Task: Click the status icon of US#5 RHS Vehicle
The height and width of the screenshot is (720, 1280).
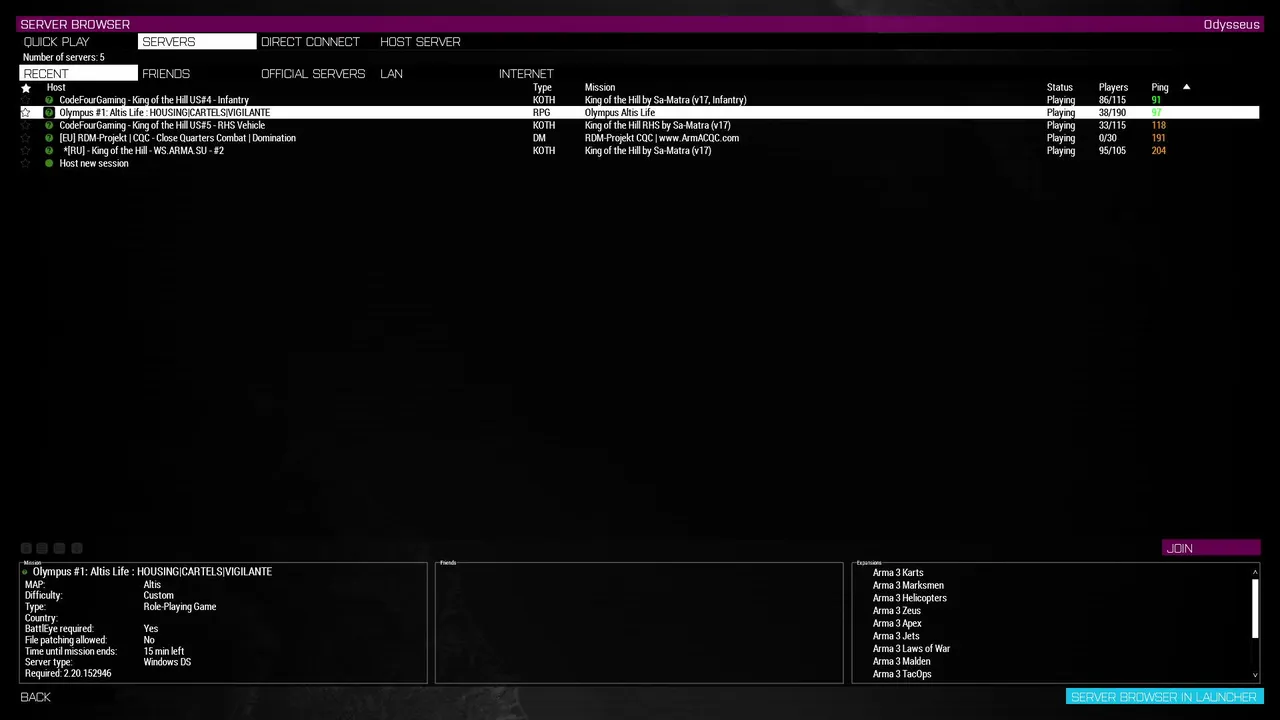Action: pyautogui.click(x=49, y=126)
